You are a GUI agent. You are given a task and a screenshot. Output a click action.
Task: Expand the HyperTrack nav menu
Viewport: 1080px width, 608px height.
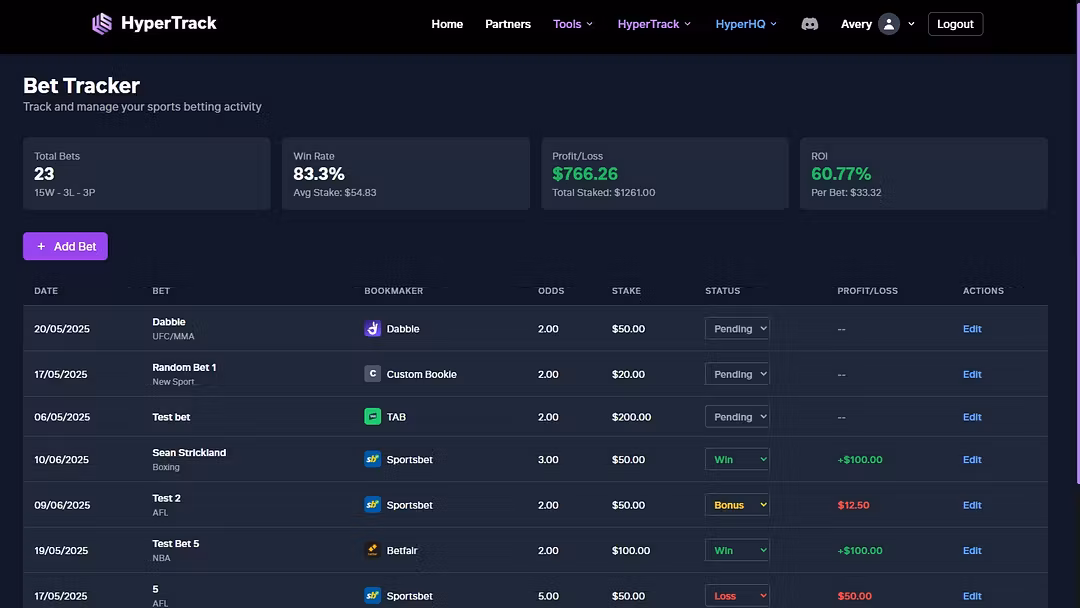(x=654, y=24)
